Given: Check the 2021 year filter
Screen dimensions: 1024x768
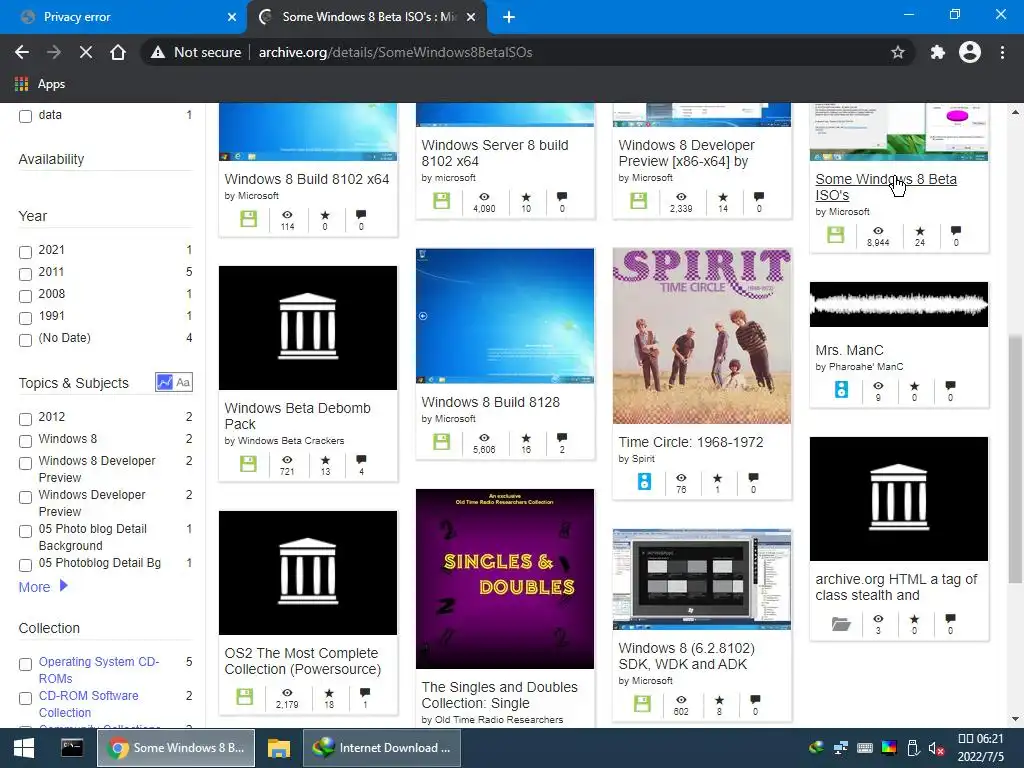Looking at the screenshot, I should 25,252.
